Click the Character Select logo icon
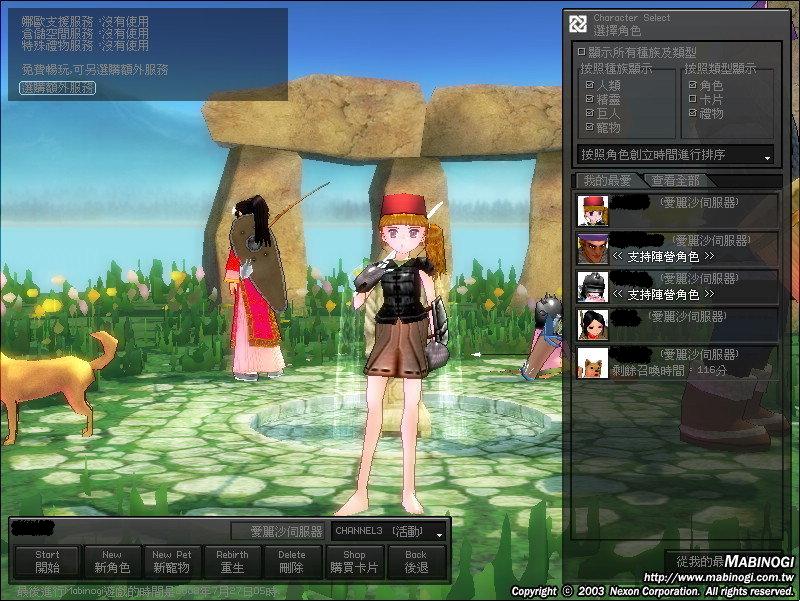 (578, 24)
